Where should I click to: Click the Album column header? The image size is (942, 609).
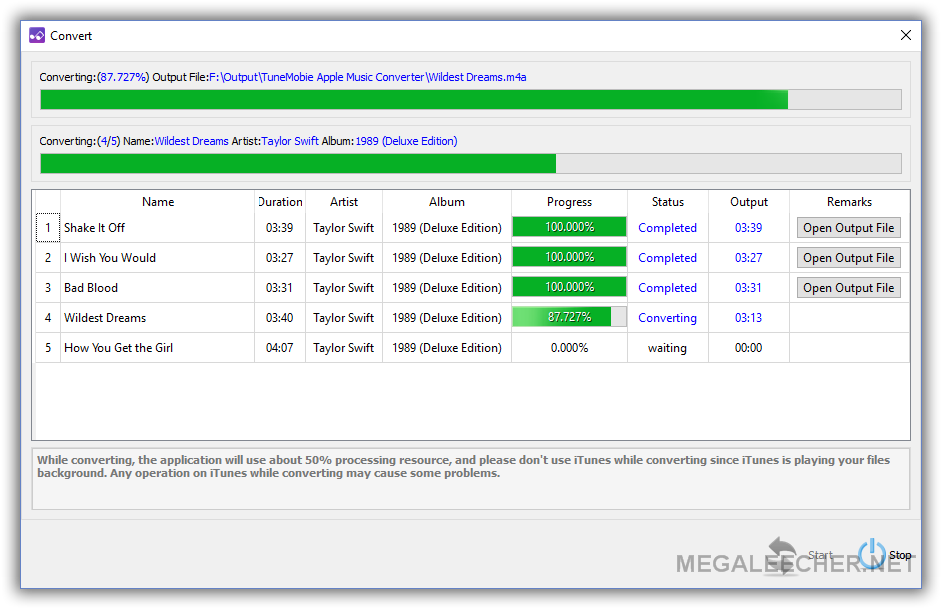click(x=447, y=202)
